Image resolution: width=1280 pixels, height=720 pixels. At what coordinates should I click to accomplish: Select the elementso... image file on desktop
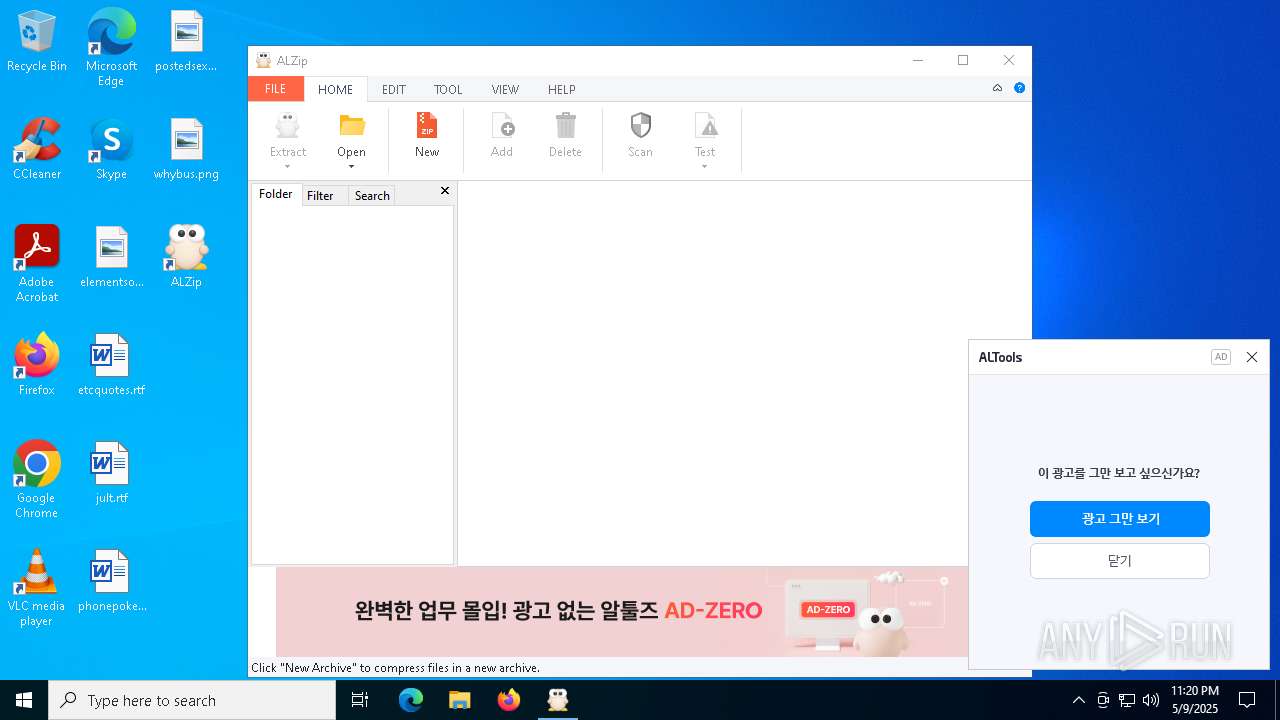(111, 257)
